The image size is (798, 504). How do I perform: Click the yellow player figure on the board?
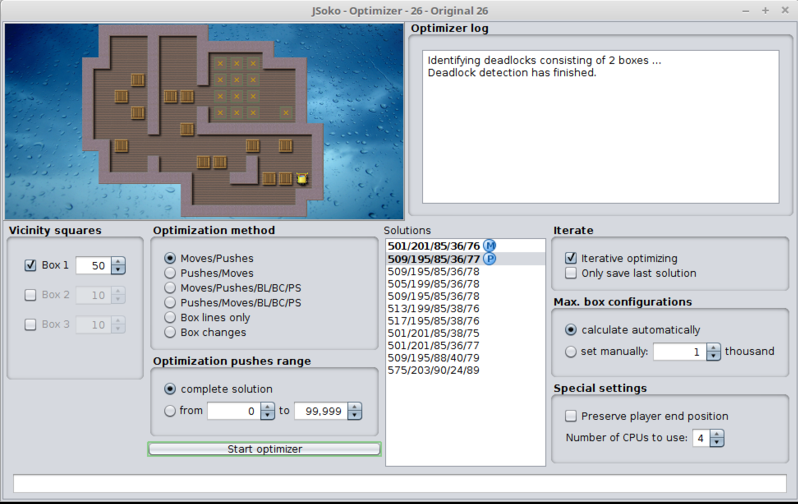point(302,179)
